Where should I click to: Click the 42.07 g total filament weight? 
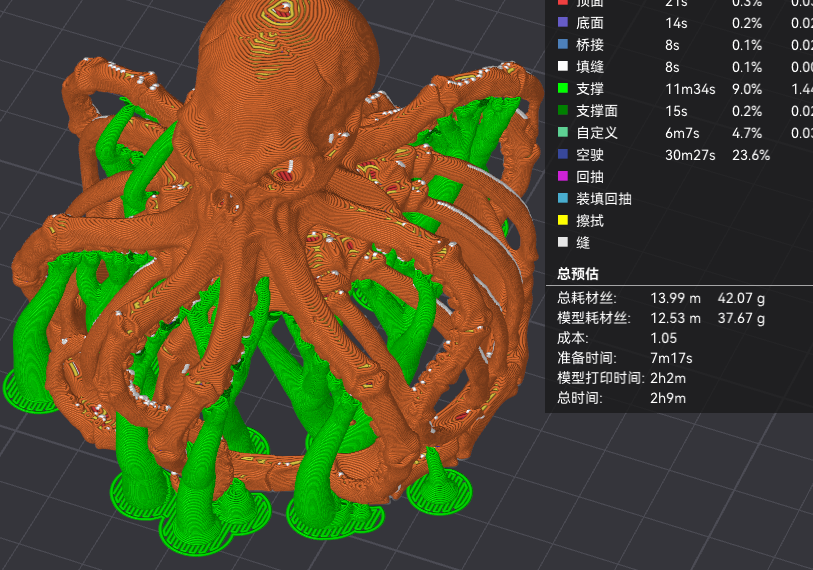[x=741, y=298]
